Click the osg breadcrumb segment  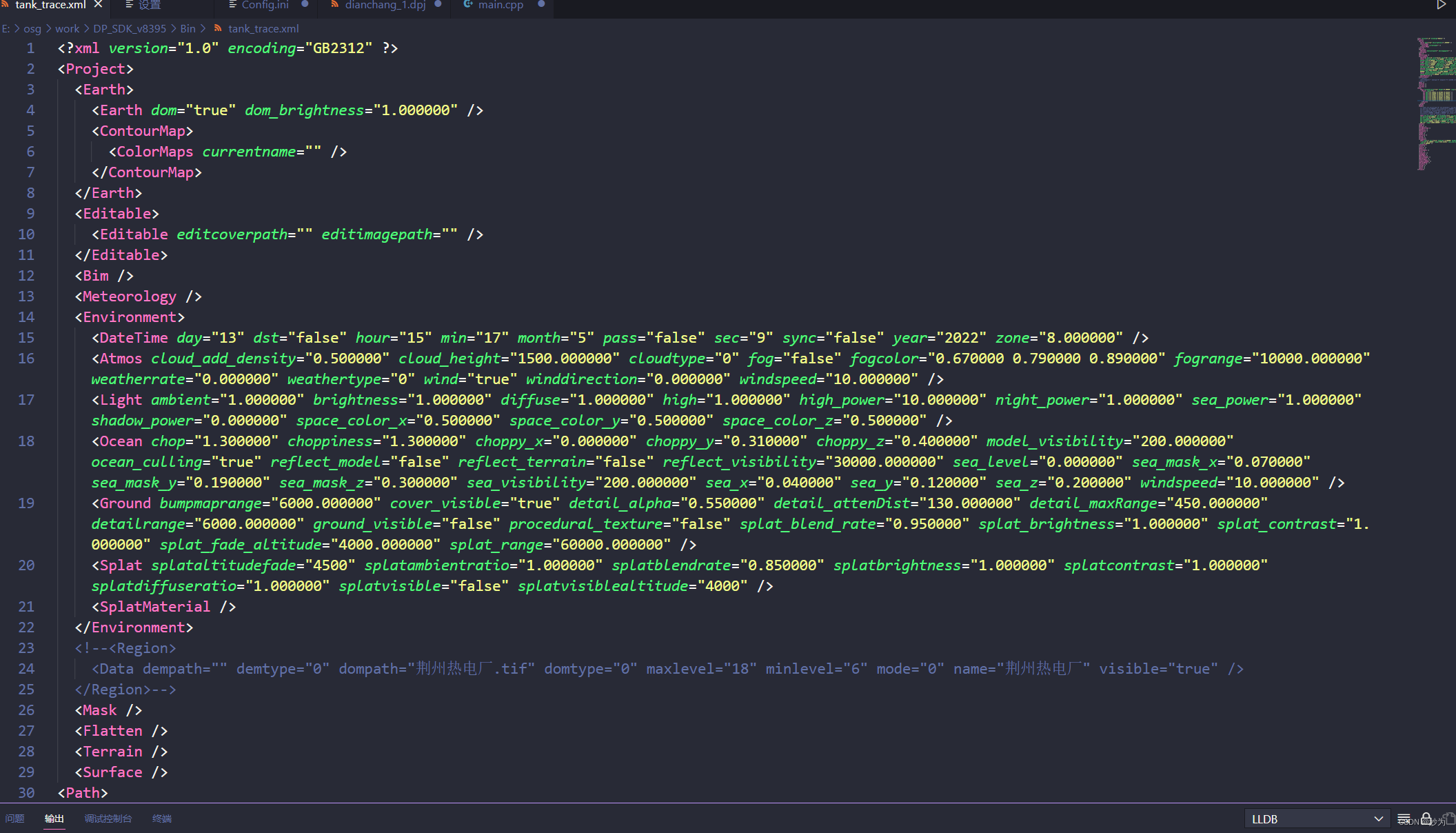[x=32, y=28]
